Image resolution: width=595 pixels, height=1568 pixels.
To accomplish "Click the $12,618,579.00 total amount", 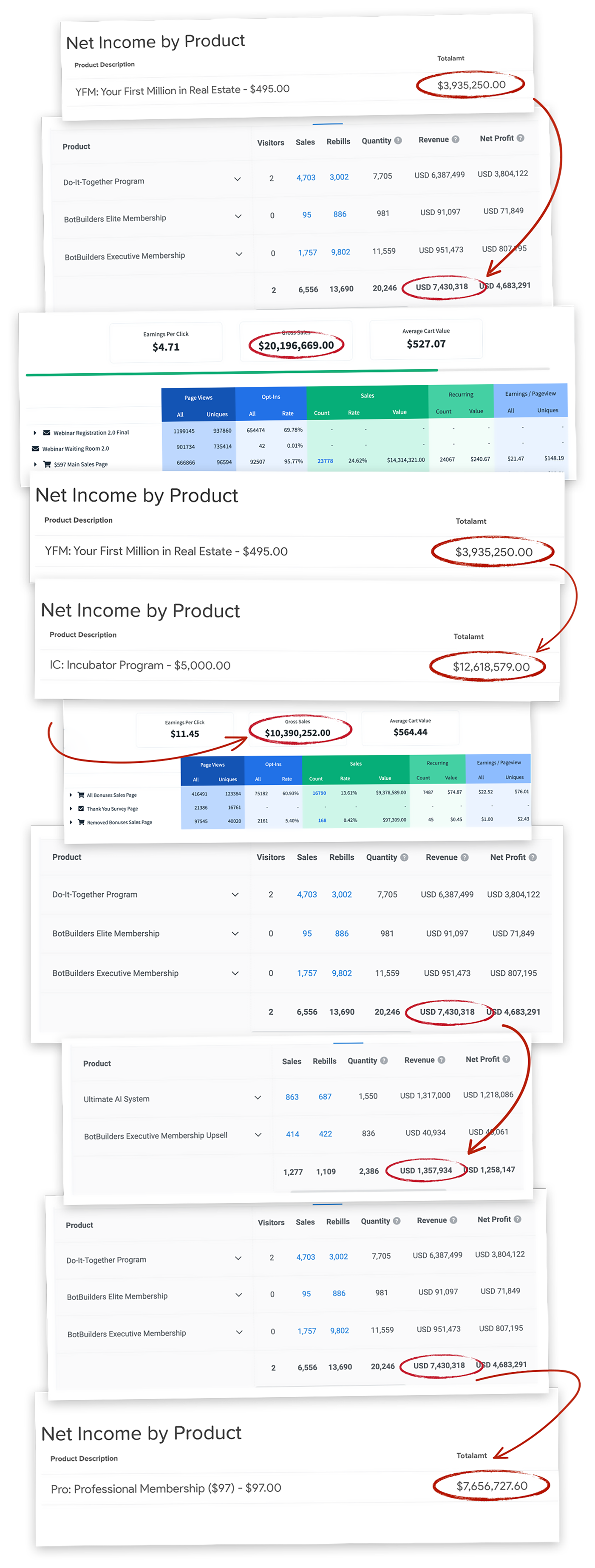I will 491,666.
